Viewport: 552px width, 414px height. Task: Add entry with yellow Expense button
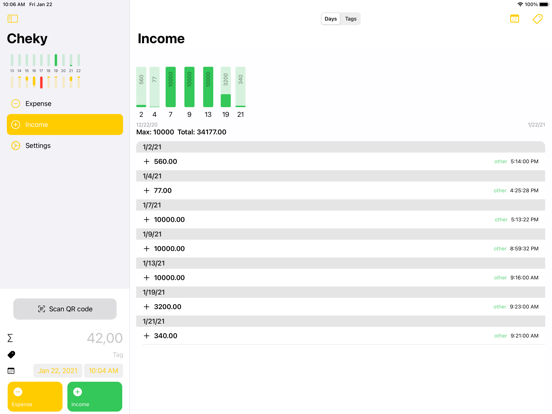[x=35, y=396]
